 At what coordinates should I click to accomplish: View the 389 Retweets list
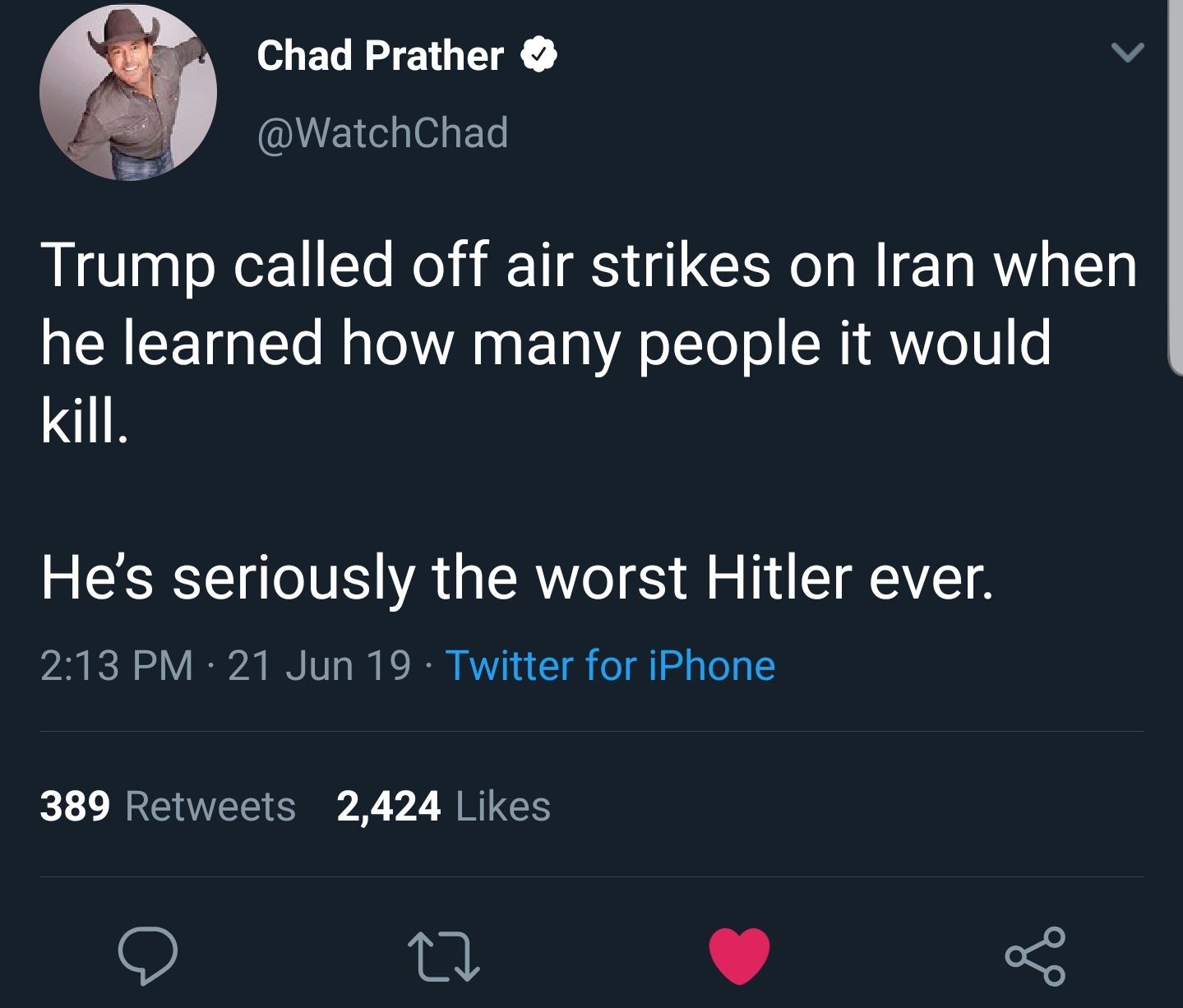click(168, 806)
